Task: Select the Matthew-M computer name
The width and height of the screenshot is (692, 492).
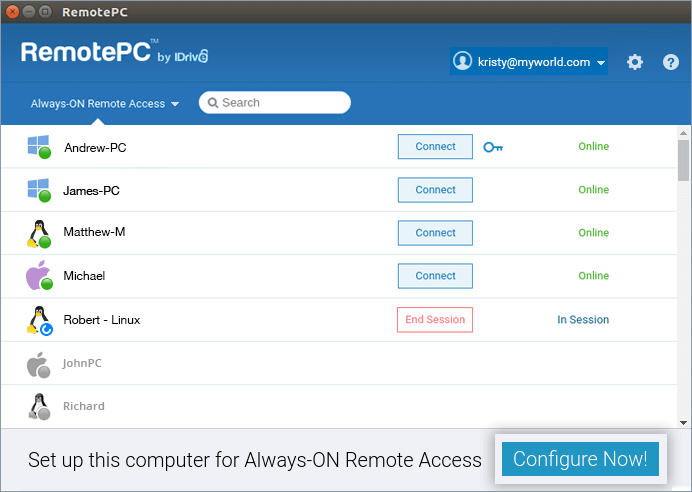Action: [x=94, y=232]
